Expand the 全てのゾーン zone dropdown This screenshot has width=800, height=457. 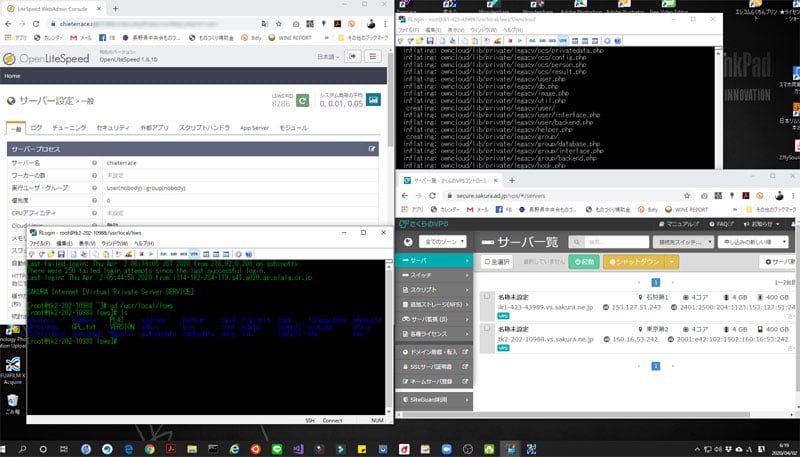point(446,242)
